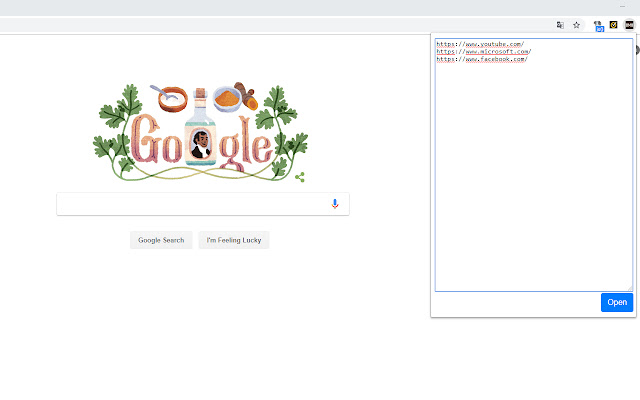Place cursor in the youtube.com URL line
640x400 pixels.
[480, 44]
